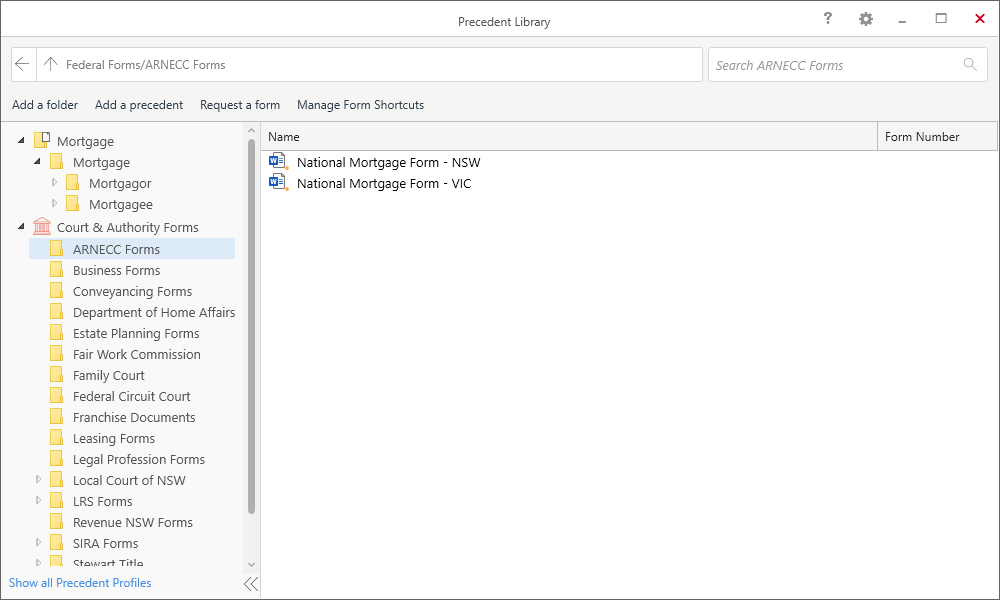The width and height of the screenshot is (1000, 600).
Task: Select Franchise Documents in the tree
Action: point(134,418)
